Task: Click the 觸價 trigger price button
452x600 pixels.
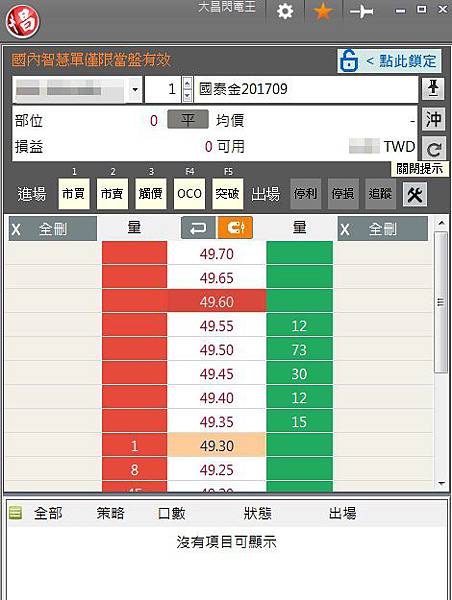Action: point(151,194)
